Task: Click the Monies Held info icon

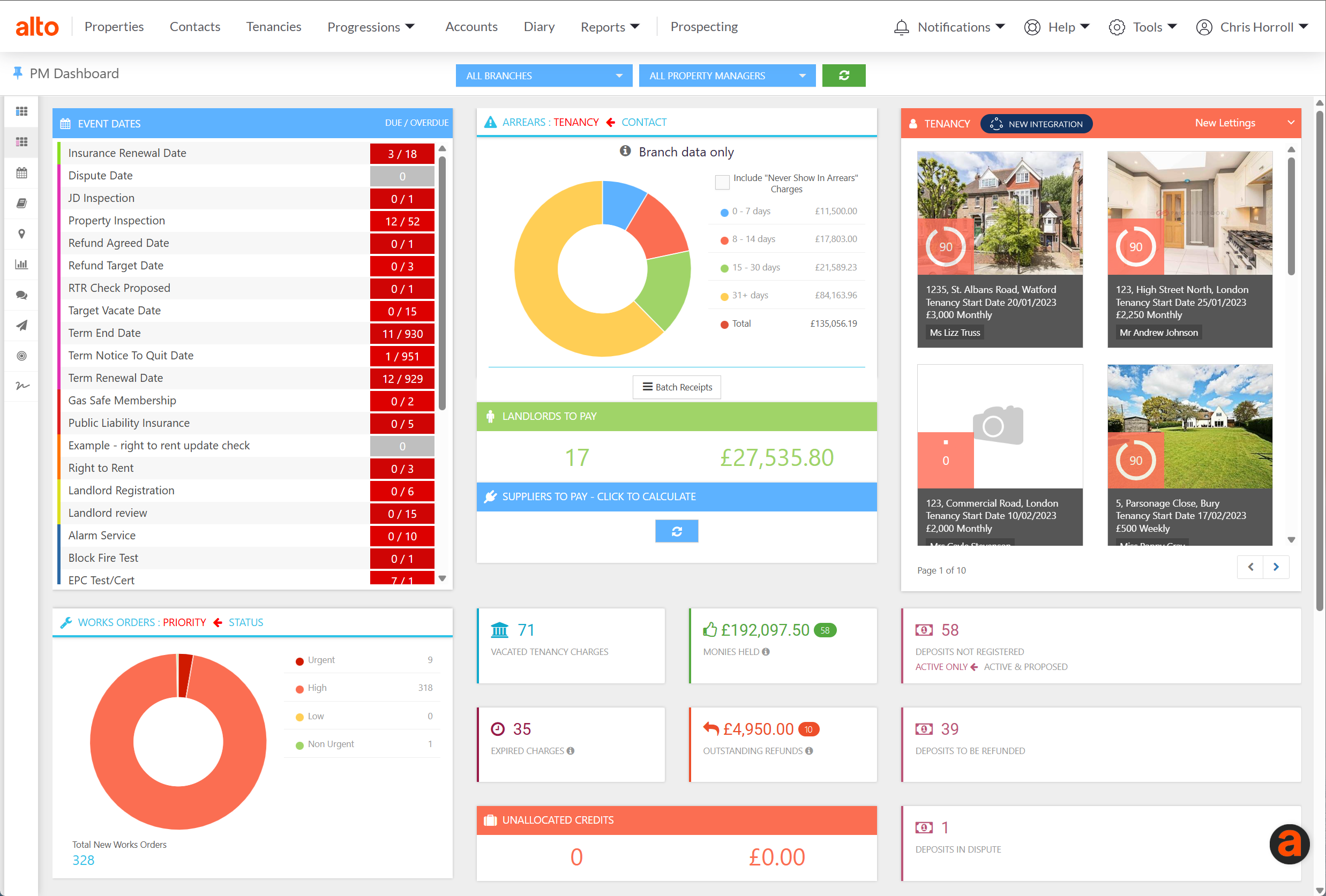Action: pos(766,651)
